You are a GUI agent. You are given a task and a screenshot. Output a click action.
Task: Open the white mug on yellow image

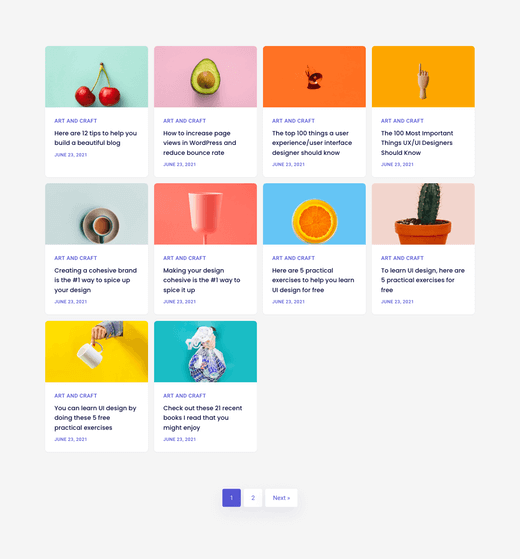(x=97, y=352)
